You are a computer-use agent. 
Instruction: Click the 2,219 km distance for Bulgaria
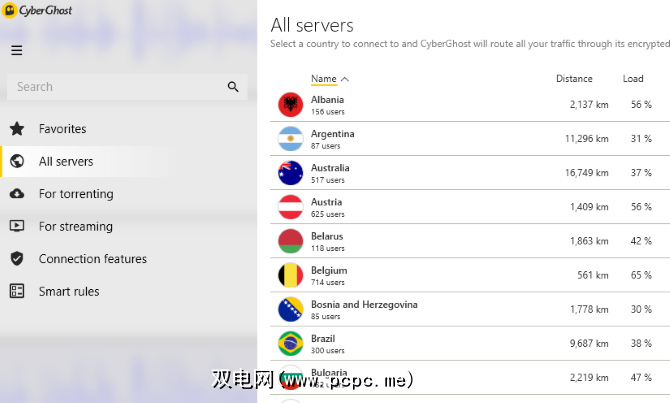click(x=589, y=378)
